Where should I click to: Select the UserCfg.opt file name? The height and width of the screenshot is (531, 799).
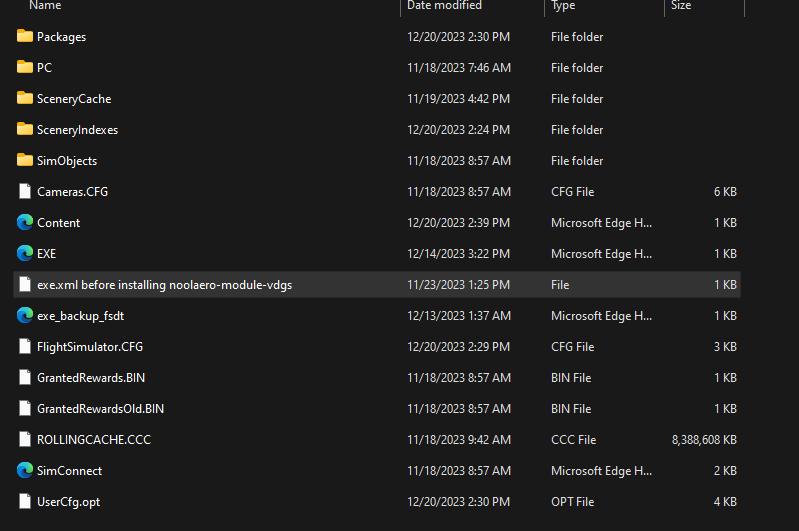pyautogui.click(x=68, y=502)
